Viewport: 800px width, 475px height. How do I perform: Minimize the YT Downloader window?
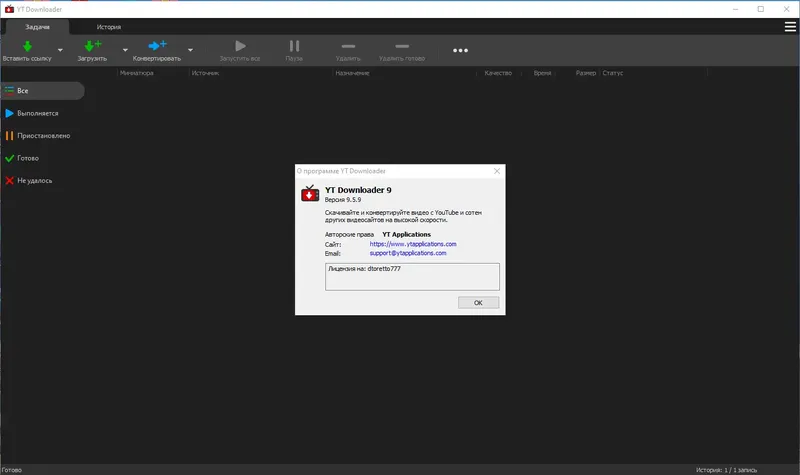point(735,9)
